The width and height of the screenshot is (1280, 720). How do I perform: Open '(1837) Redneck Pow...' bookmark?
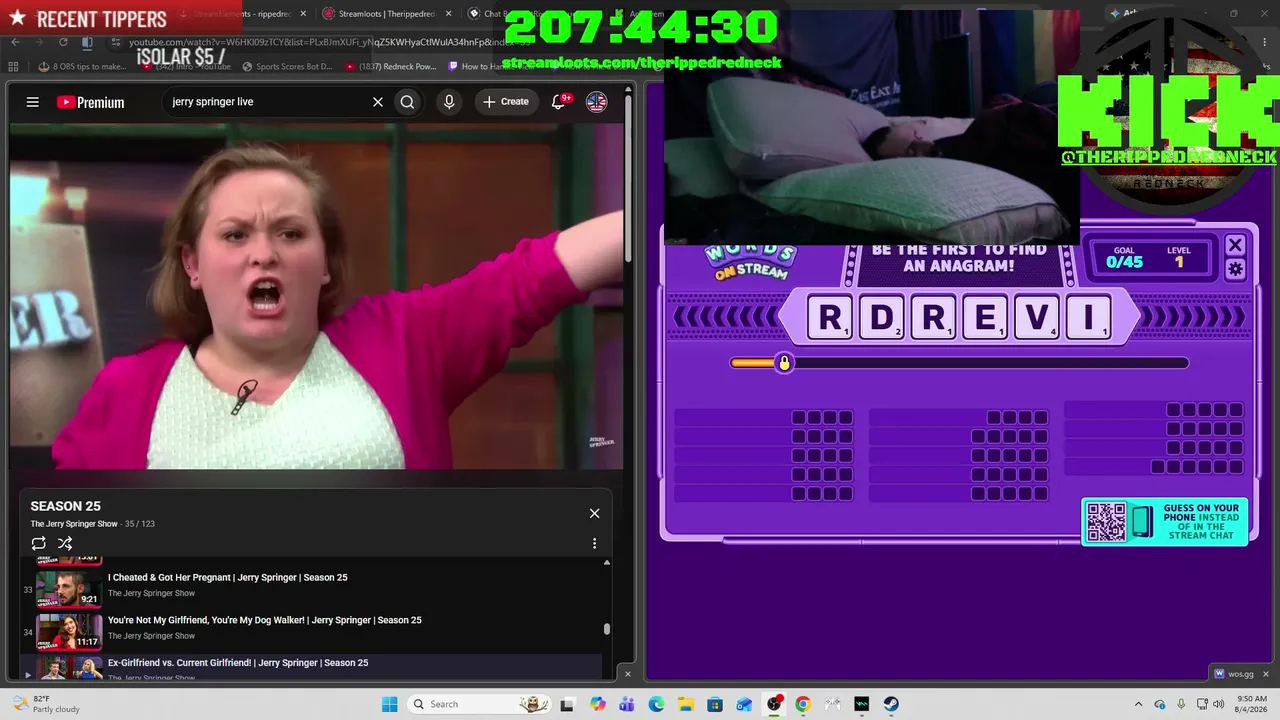click(x=391, y=67)
